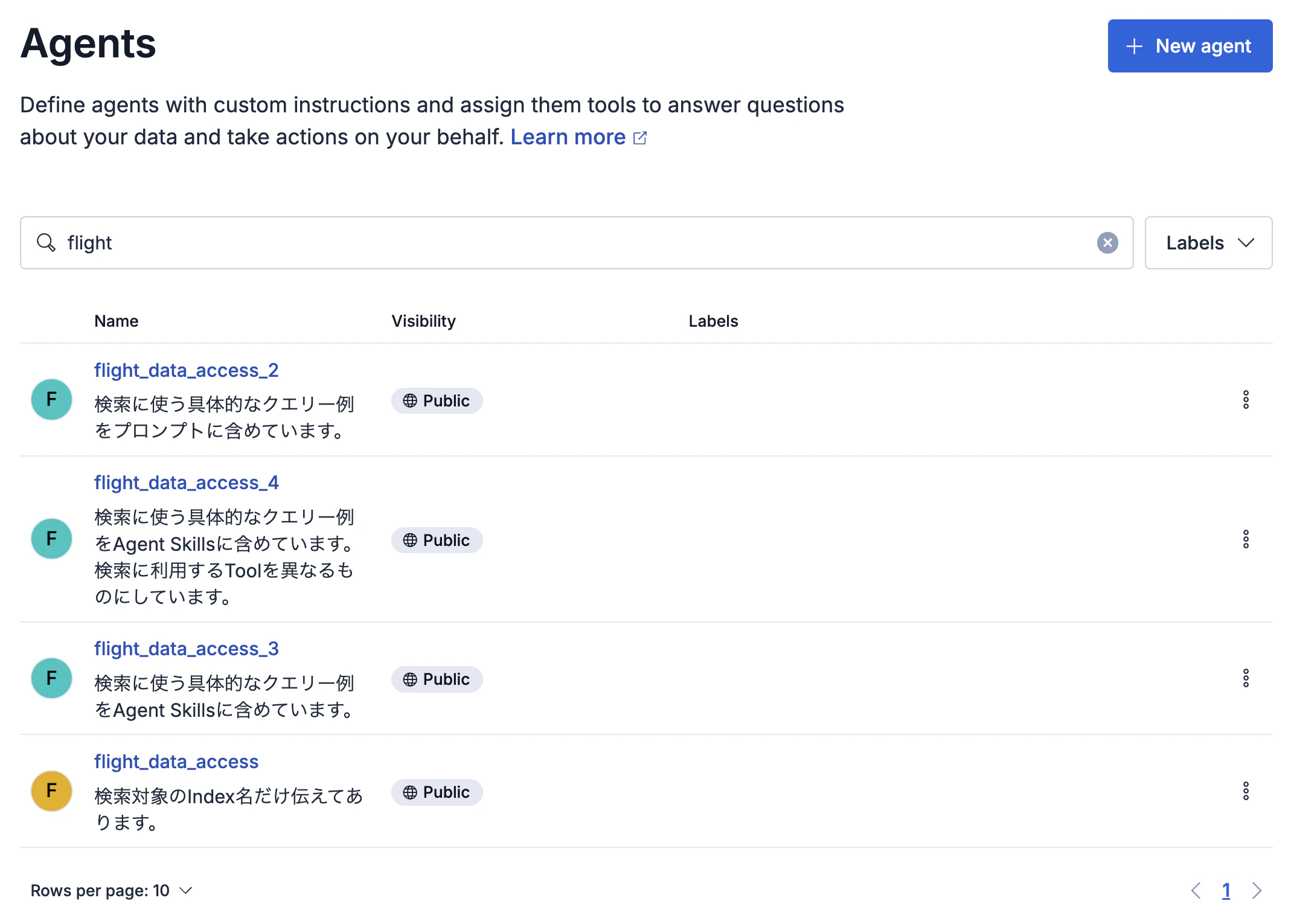
Task: Click the search magnifier icon
Action: click(x=46, y=243)
